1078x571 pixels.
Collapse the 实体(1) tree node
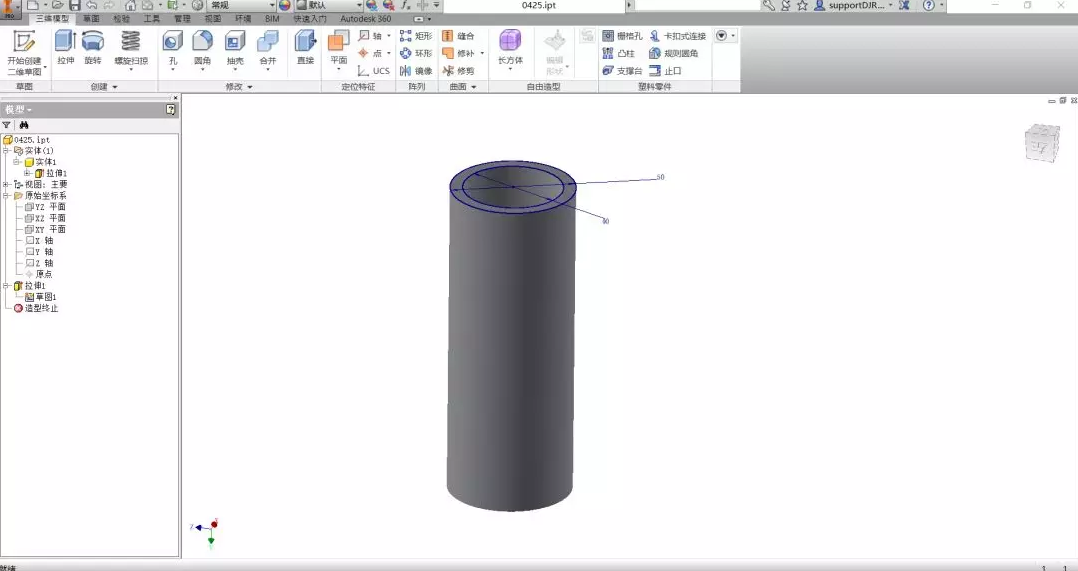[x=6, y=150]
